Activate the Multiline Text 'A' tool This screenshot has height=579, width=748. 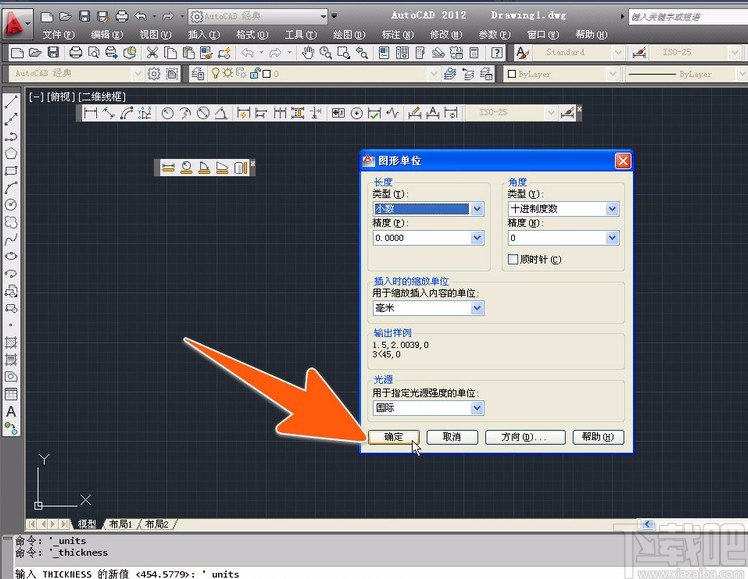coord(11,411)
